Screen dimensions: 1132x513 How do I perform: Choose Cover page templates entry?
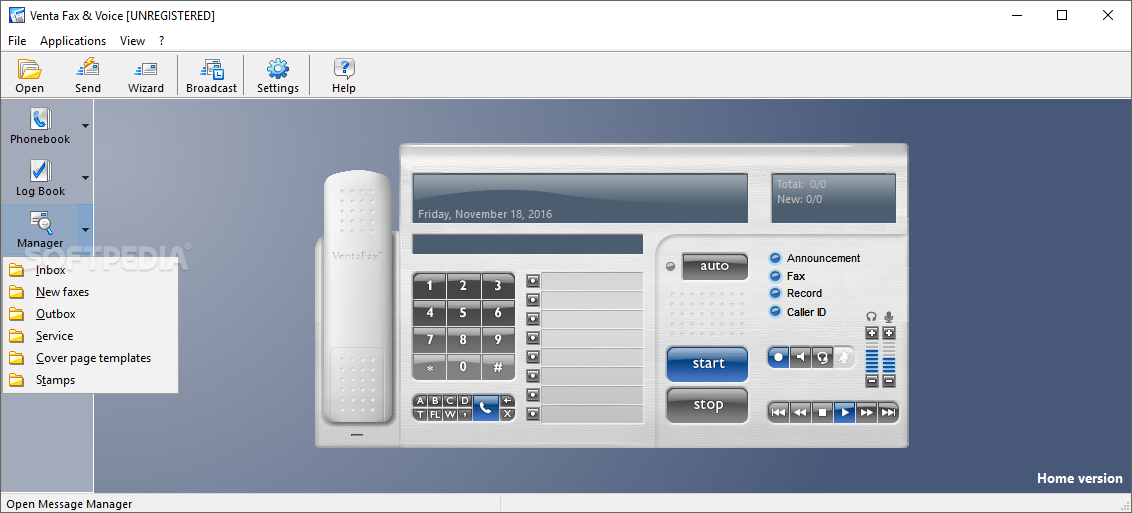point(91,358)
